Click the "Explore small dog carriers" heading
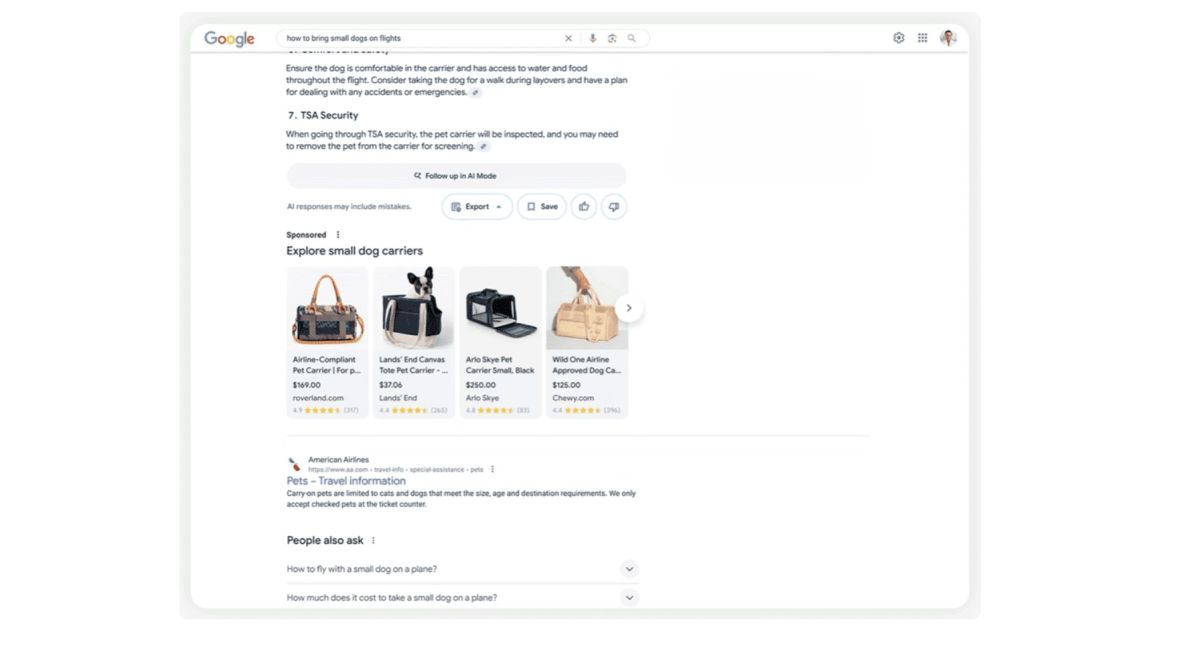Screen dimensions: 1200x654 pyautogui.click(x=355, y=251)
